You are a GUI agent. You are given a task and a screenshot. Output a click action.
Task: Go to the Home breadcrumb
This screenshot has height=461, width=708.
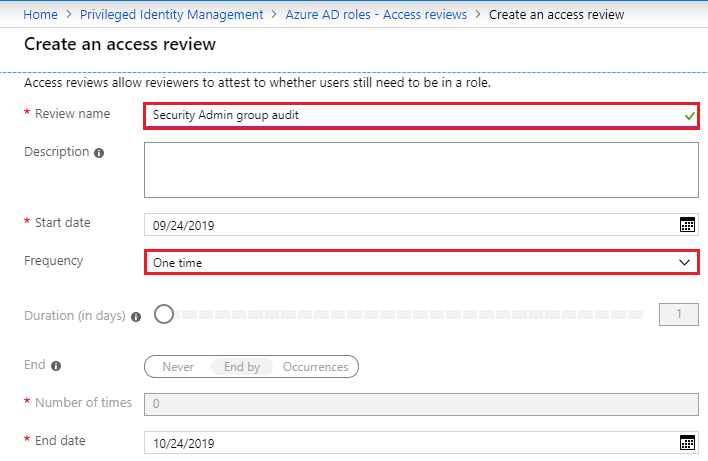41,14
